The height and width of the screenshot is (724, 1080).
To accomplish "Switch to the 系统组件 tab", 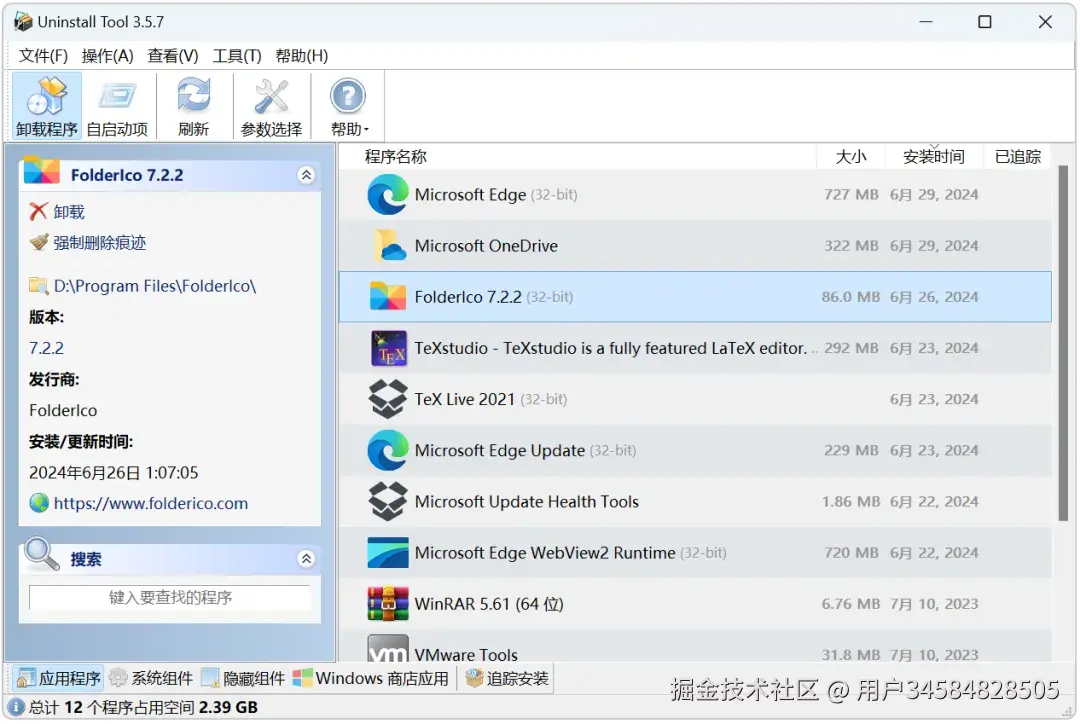I will tap(152, 679).
